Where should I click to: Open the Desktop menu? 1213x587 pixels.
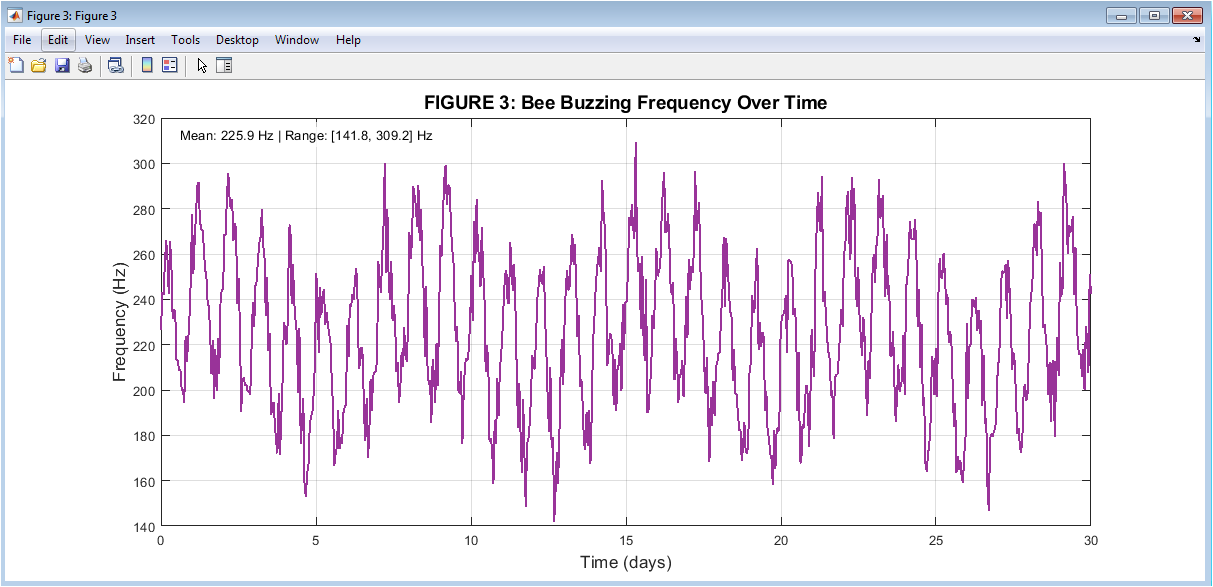(x=237, y=40)
